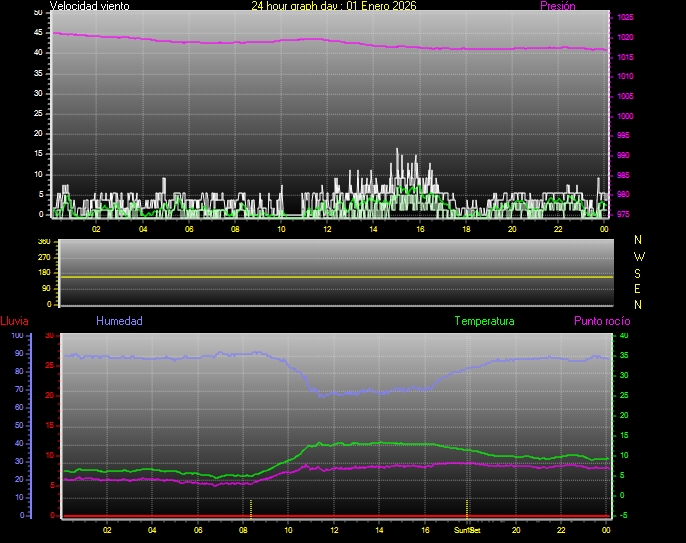Click the green "Temperatura" legend label
Image resolution: width=686 pixels, height=543 pixels.
tap(484, 321)
